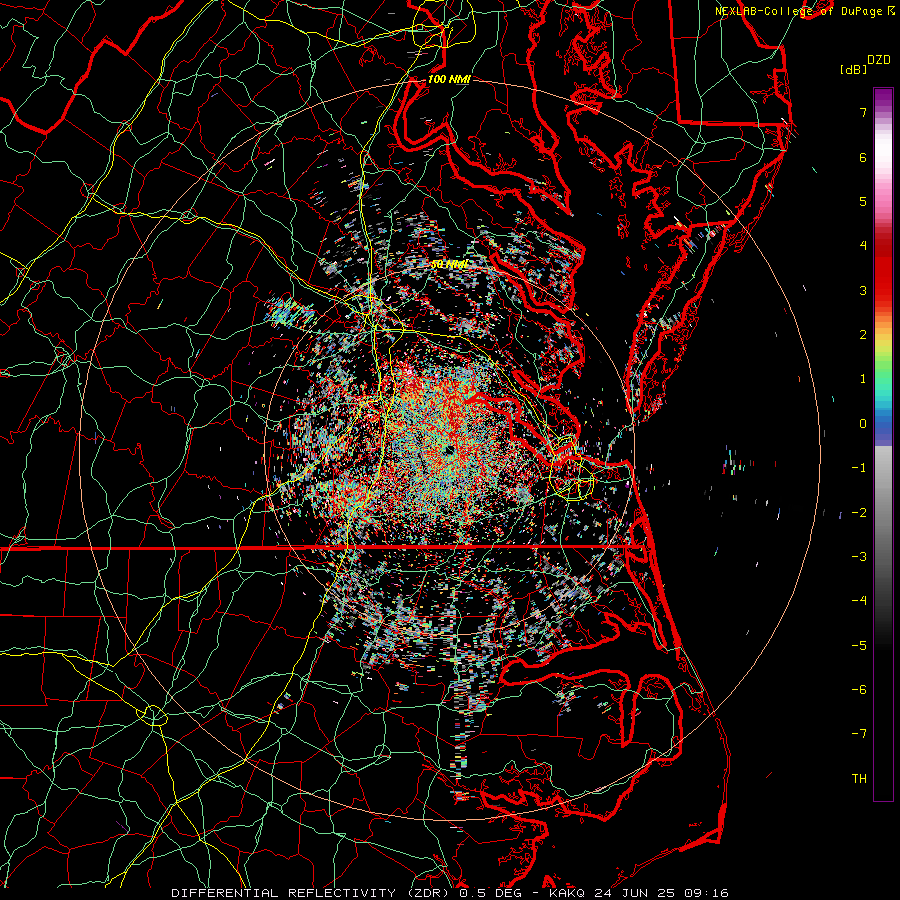The image size is (900, 900).
Task: Click the Differential Reflectivity footer caption
Action: point(450,893)
